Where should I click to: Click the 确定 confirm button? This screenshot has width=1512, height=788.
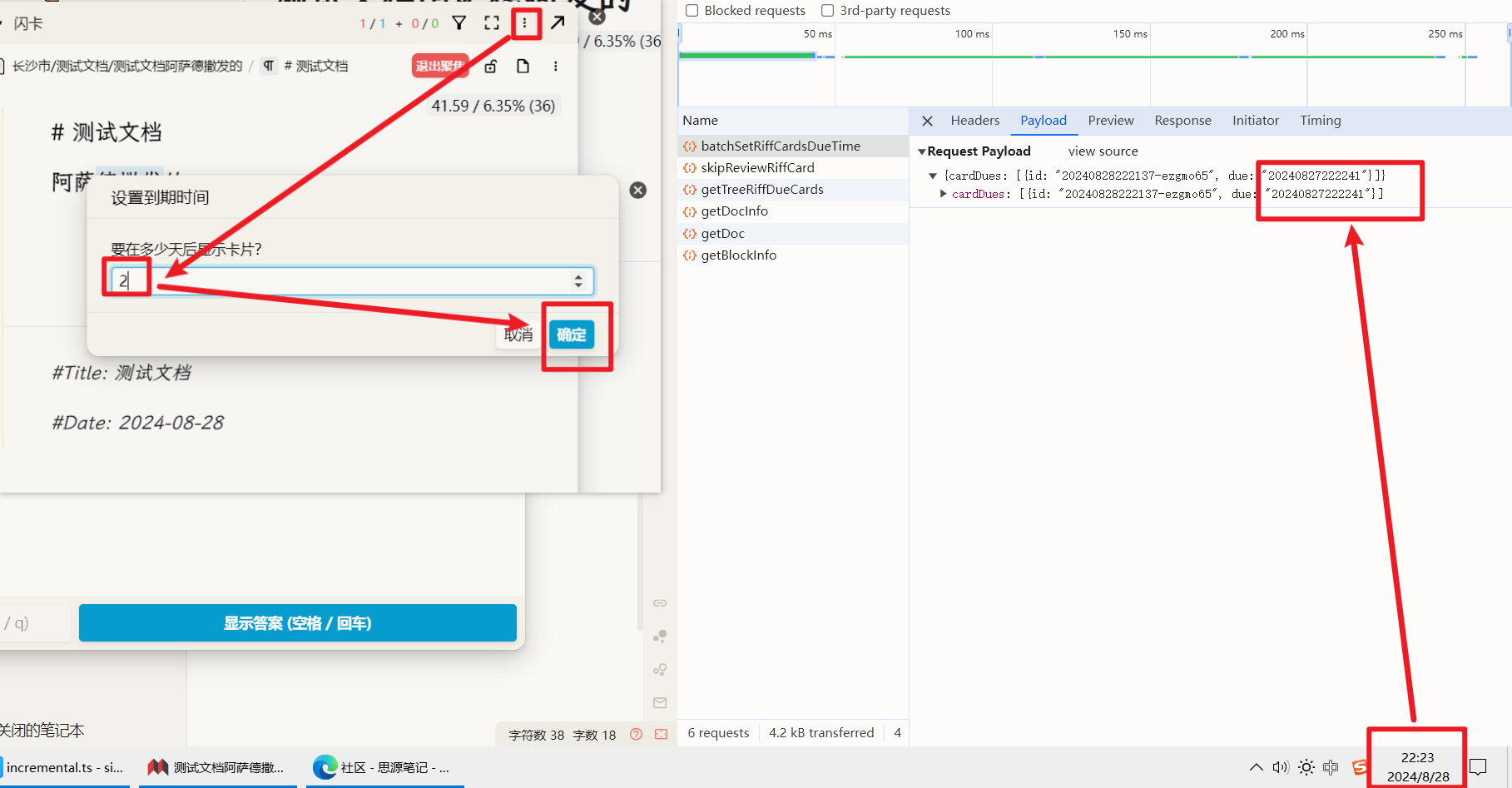coord(572,335)
